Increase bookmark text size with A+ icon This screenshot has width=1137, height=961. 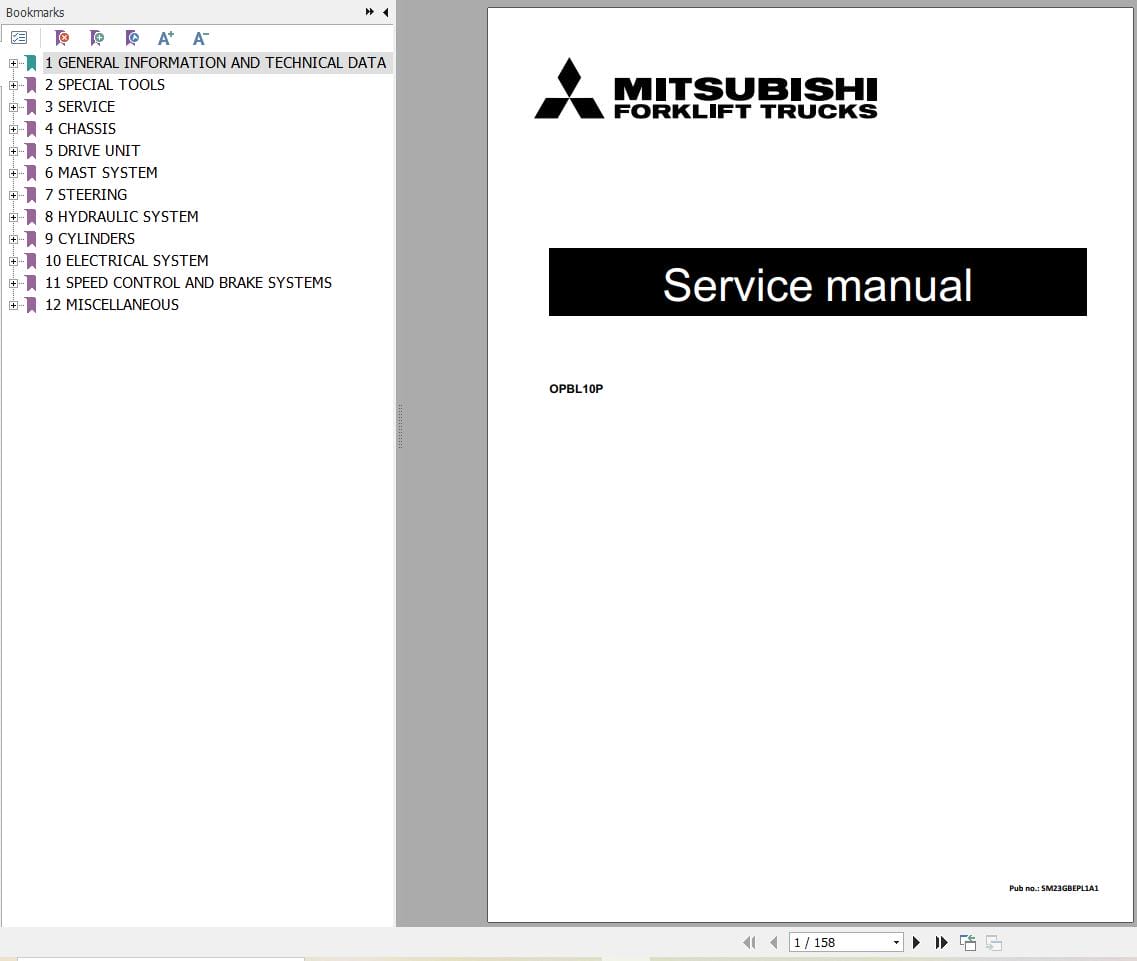point(165,37)
